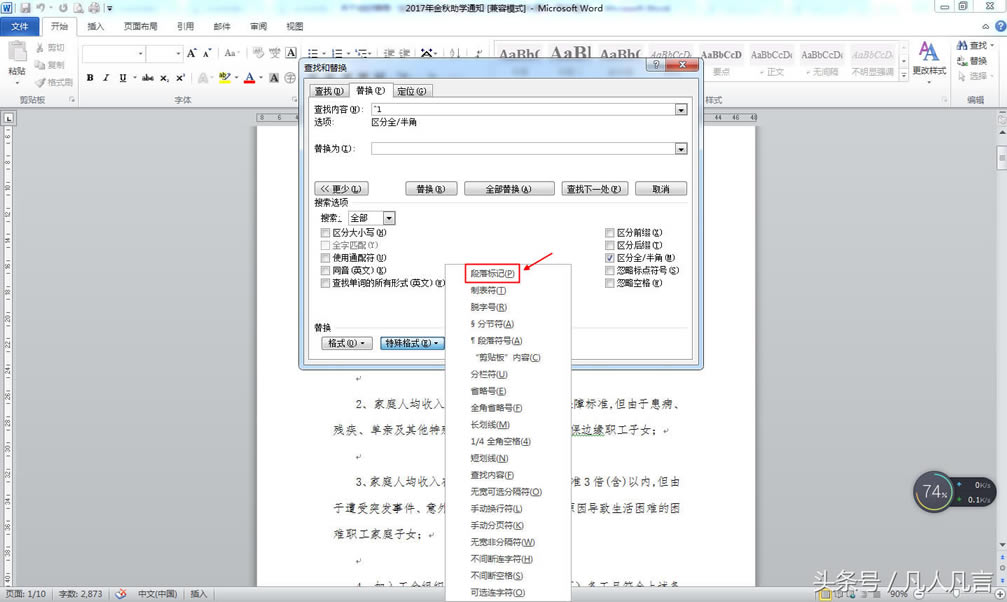
Task: Click the Save icon in quick access toolbar
Action: [x=25, y=8]
